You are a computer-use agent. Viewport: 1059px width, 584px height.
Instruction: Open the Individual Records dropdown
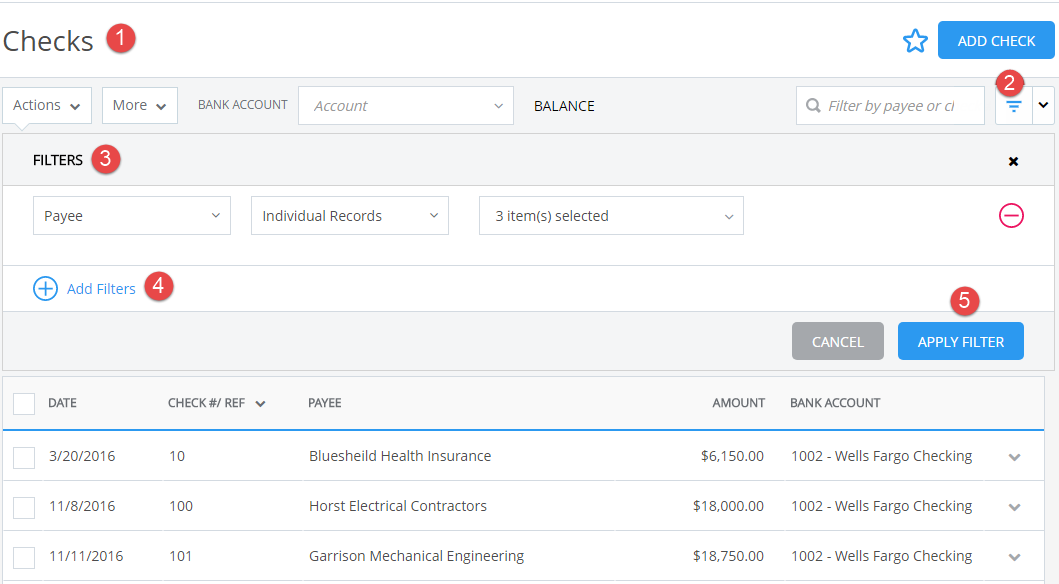pos(350,216)
